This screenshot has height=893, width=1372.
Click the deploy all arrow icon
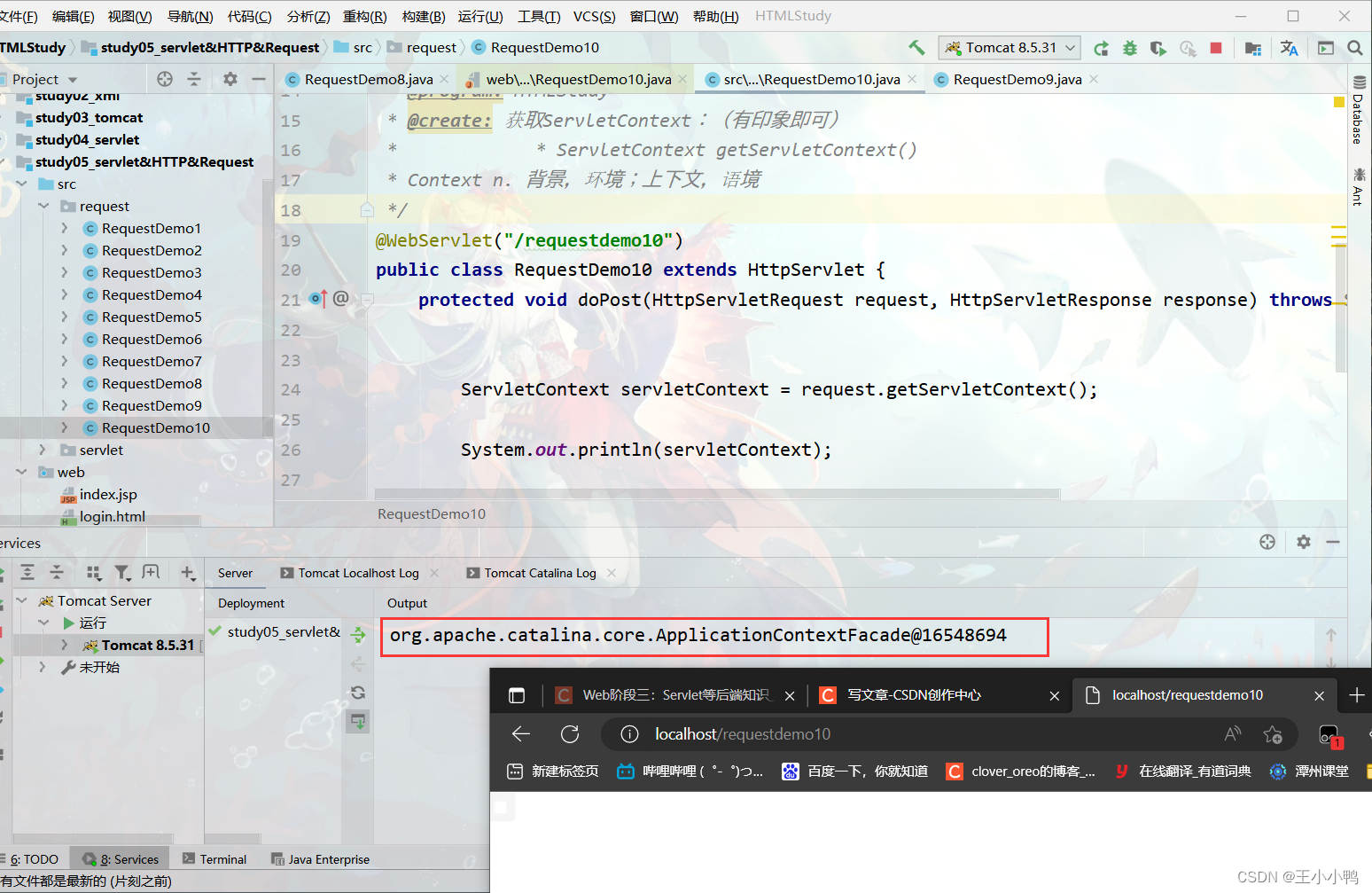(x=358, y=635)
